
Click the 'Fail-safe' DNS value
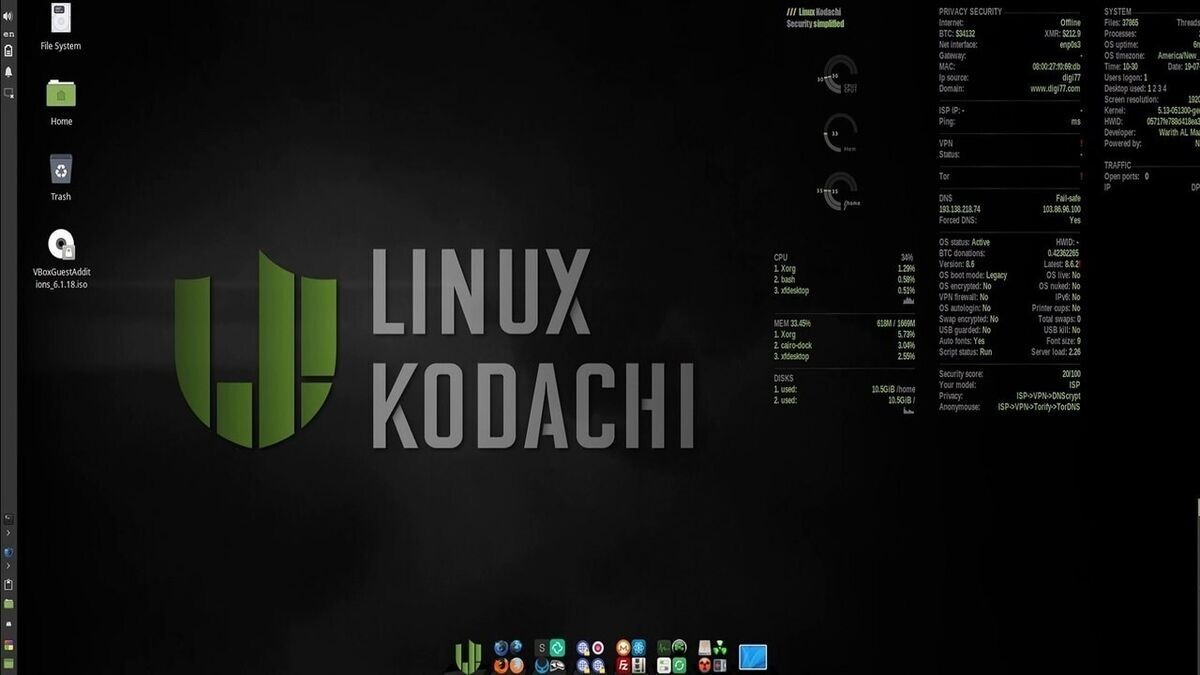tap(1067, 198)
